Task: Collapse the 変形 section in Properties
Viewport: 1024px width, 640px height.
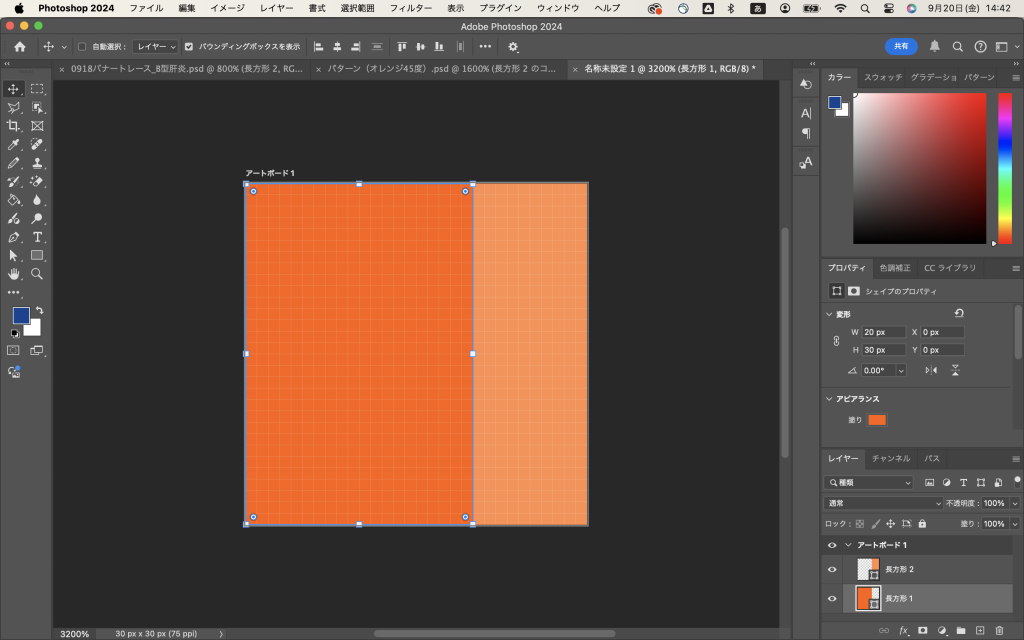Action: pos(829,314)
